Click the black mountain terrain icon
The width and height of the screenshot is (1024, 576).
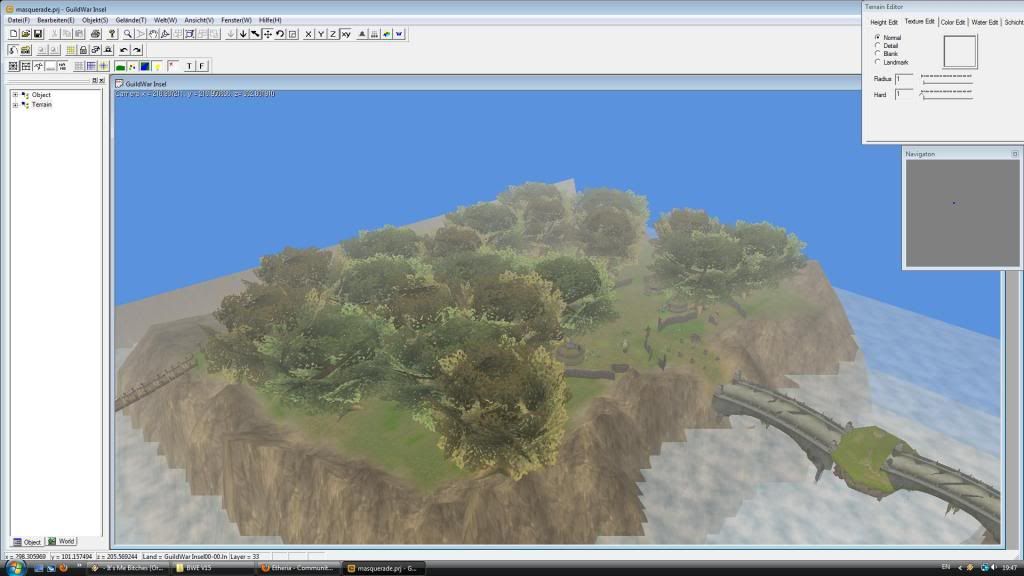pyautogui.click(x=362, y=34)
